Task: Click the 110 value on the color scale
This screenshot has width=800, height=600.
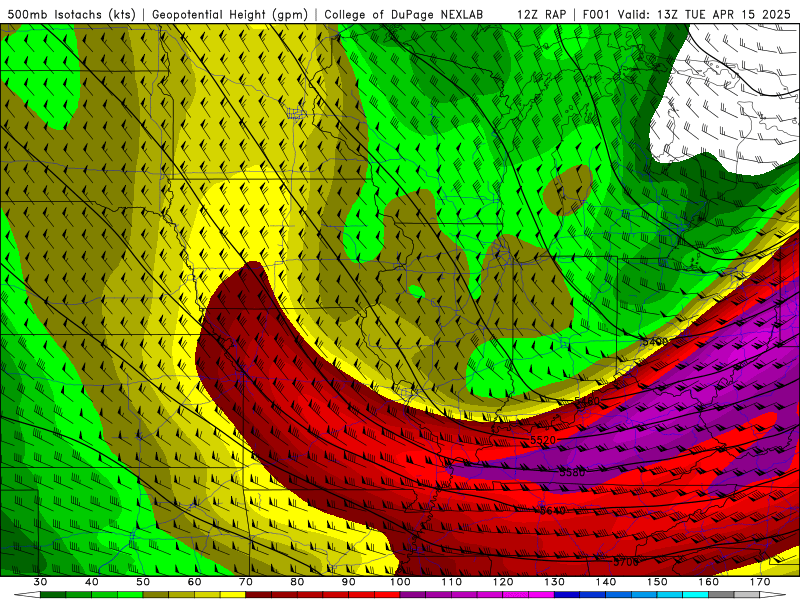Action: (x=452, y=582)
